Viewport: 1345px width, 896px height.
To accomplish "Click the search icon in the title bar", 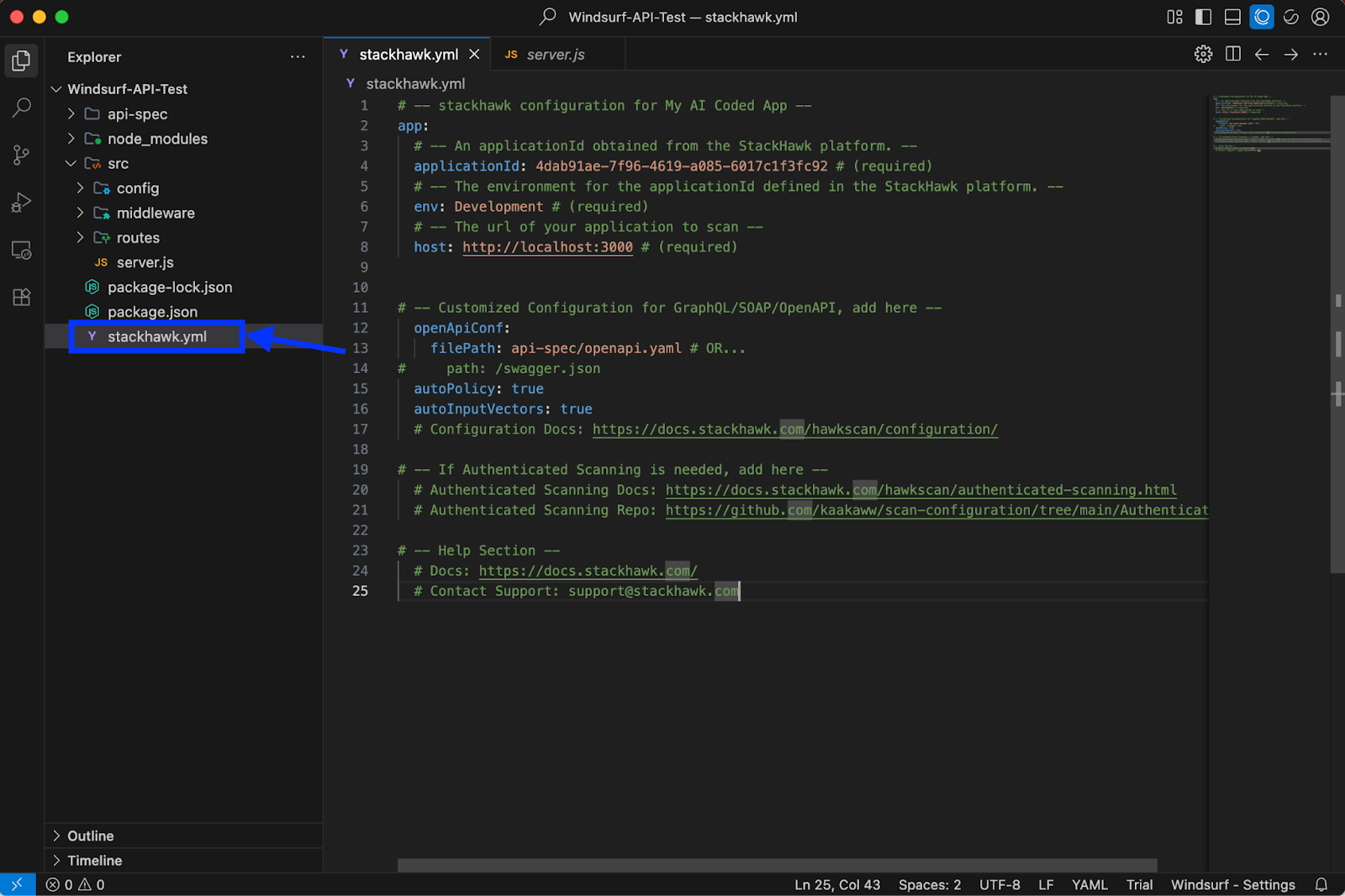I will tap(548, 17).
